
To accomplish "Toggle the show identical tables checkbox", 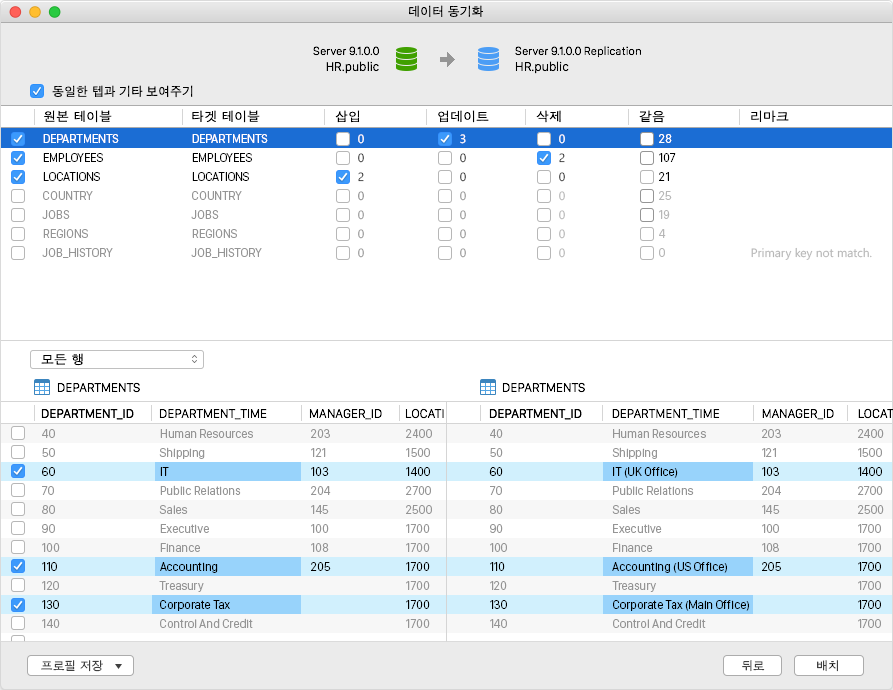I will (x=38, y=90).
